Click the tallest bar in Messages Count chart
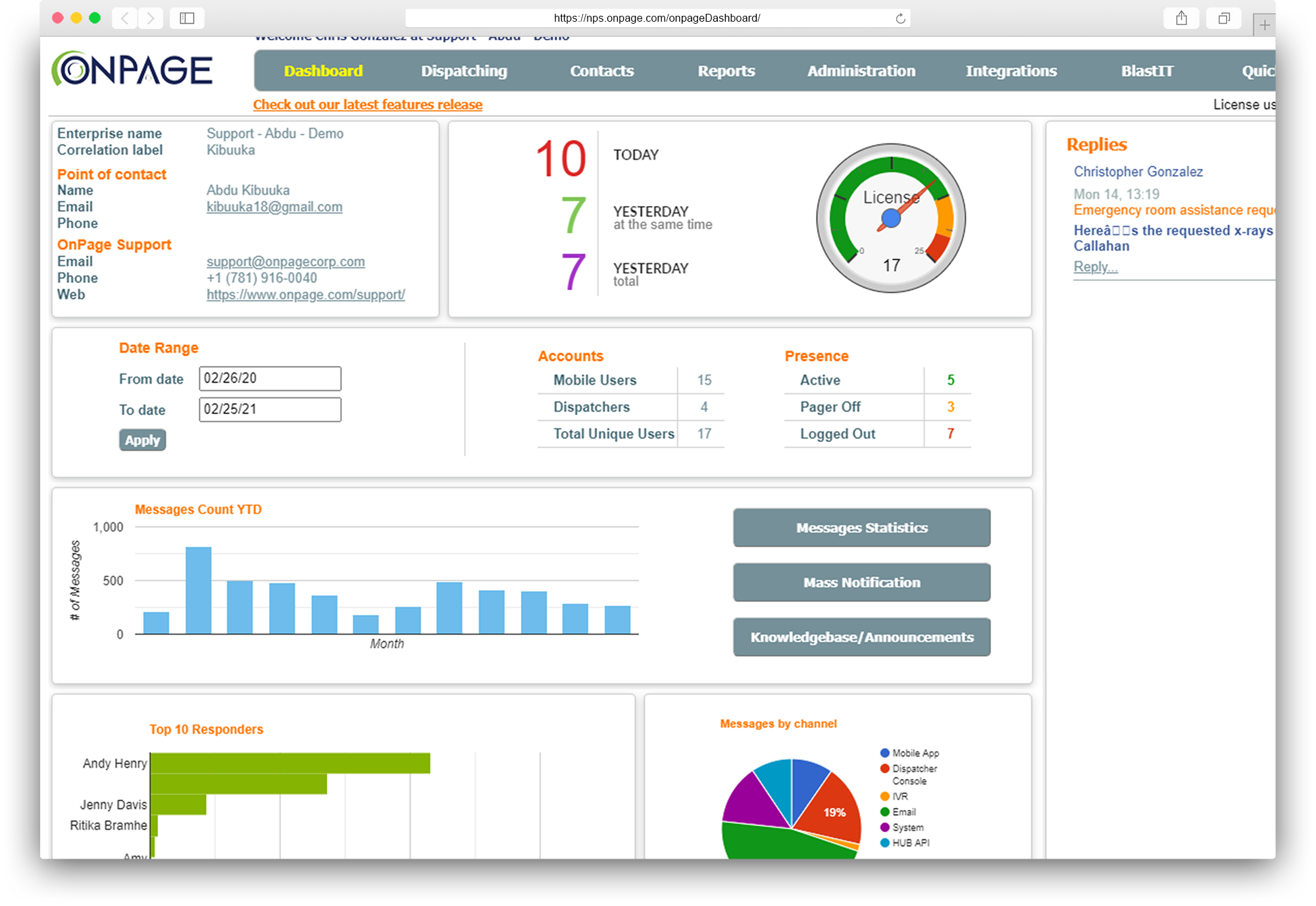Viewport: 1316px width, 906px height. click(x=198, y=590)
